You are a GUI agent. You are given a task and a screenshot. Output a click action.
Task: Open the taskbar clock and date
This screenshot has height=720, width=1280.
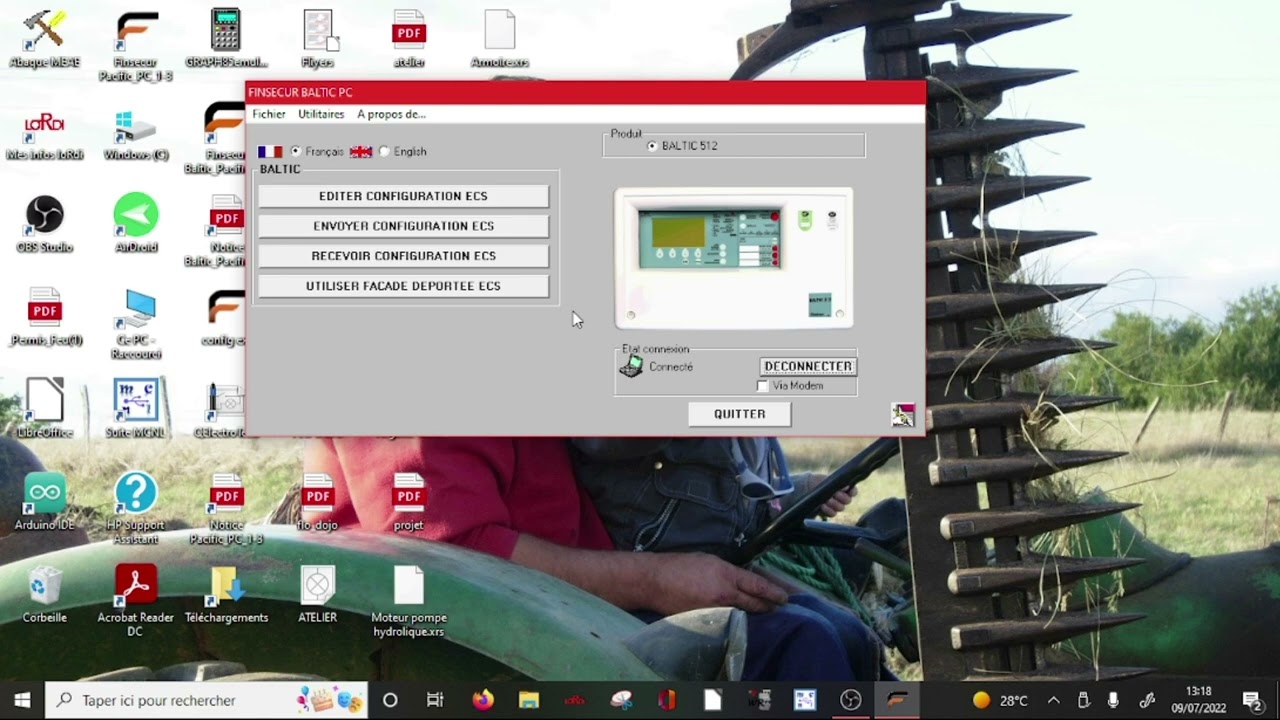coord(1198,700)
